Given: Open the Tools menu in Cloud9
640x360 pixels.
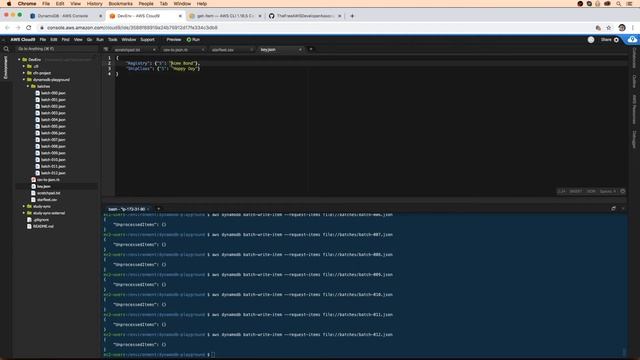Looking at the screenshot, I should point(113,40).
